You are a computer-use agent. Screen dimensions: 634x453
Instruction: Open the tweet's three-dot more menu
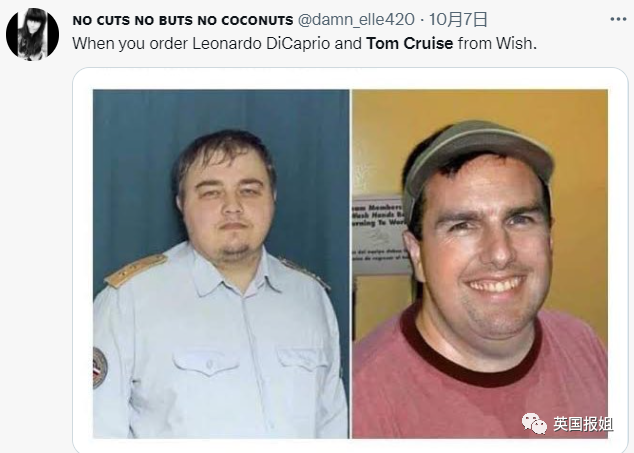(x=618, y=19)
